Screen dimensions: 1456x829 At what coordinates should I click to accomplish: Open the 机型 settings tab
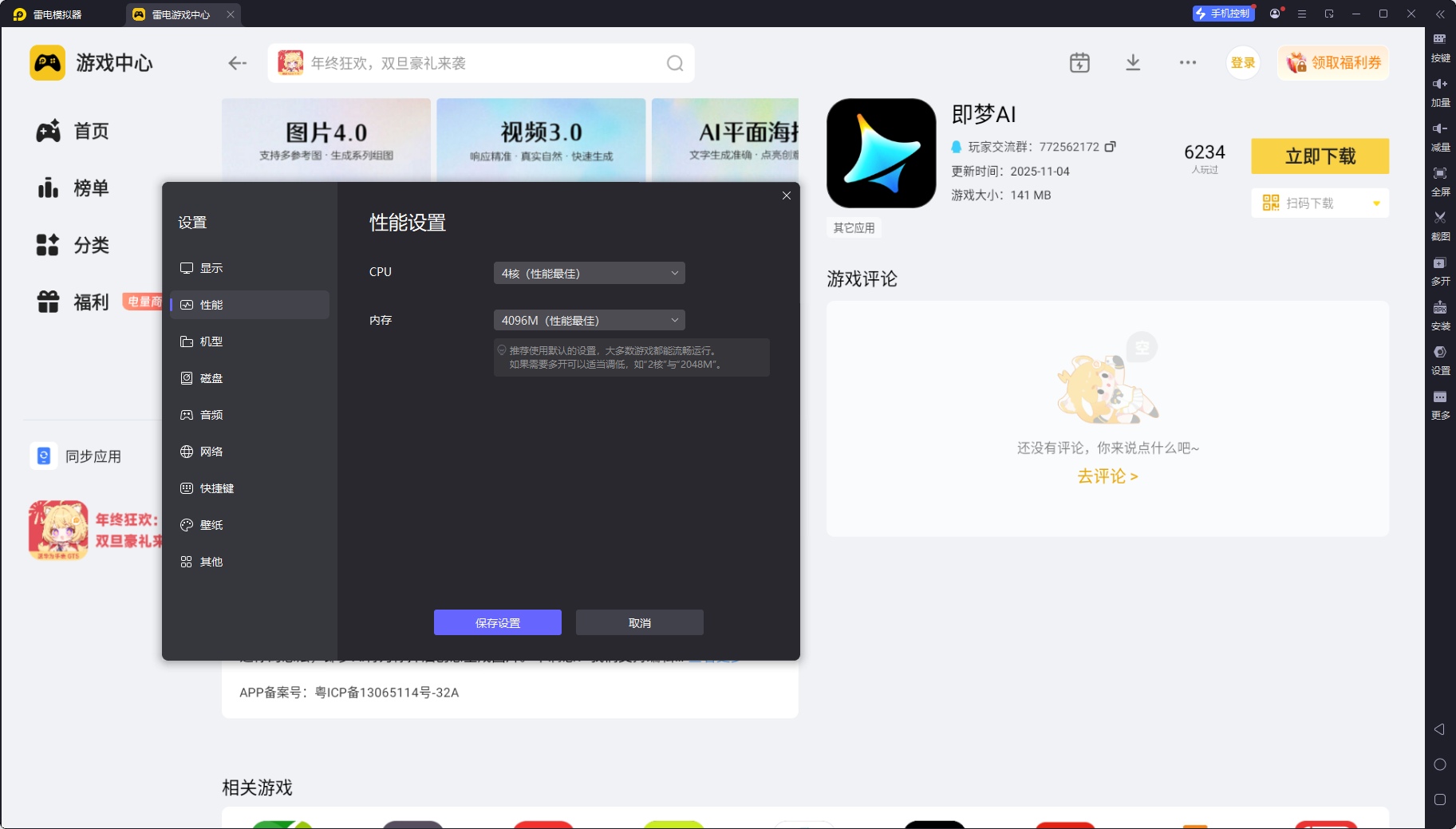(250, 341)
